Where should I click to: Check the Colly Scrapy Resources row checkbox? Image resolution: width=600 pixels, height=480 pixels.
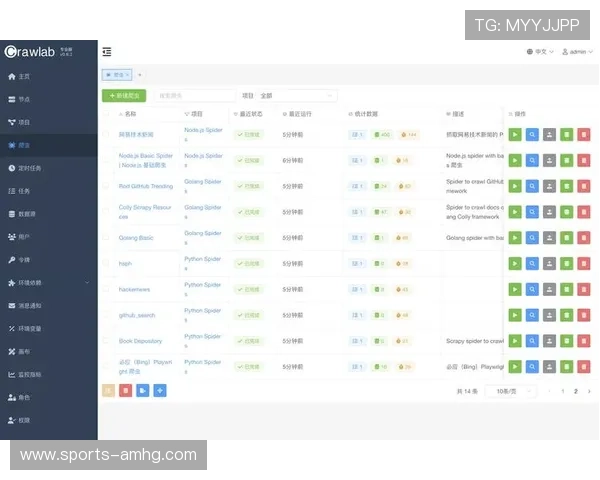pyautogui.click(x=106, y=211)
